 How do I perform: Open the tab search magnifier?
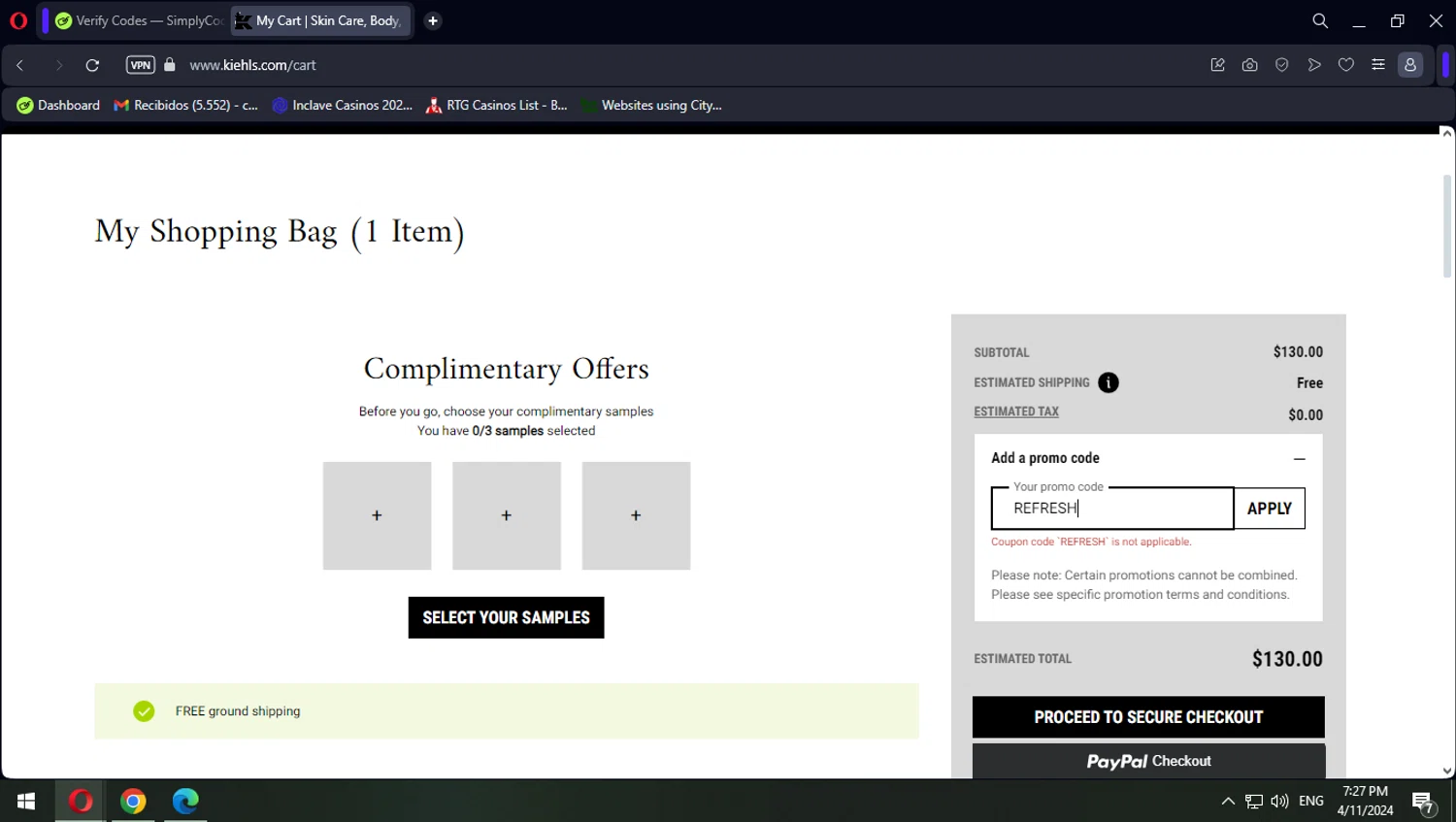[x=1320, y=20]
